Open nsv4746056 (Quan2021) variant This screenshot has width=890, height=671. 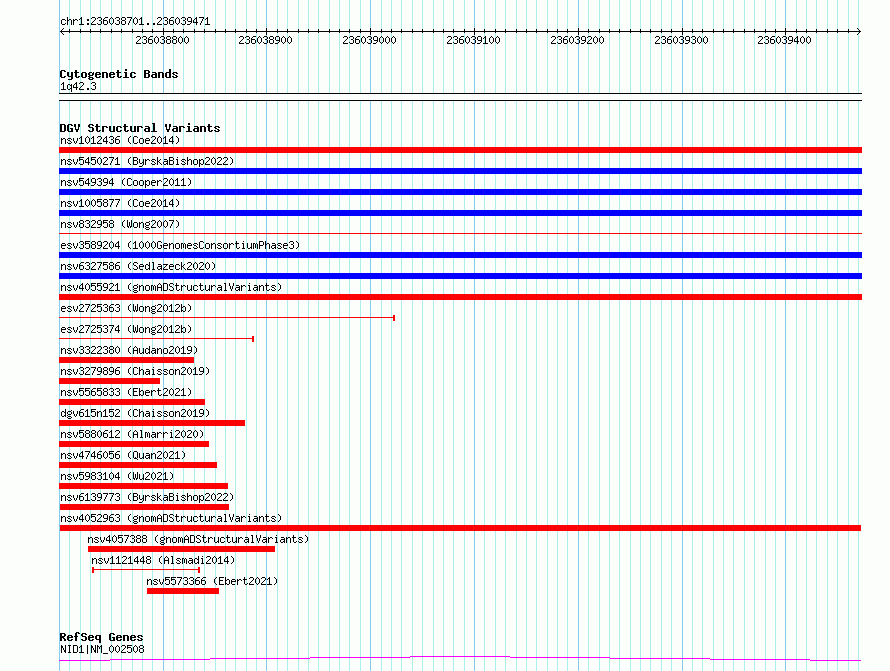coord(123,455)
